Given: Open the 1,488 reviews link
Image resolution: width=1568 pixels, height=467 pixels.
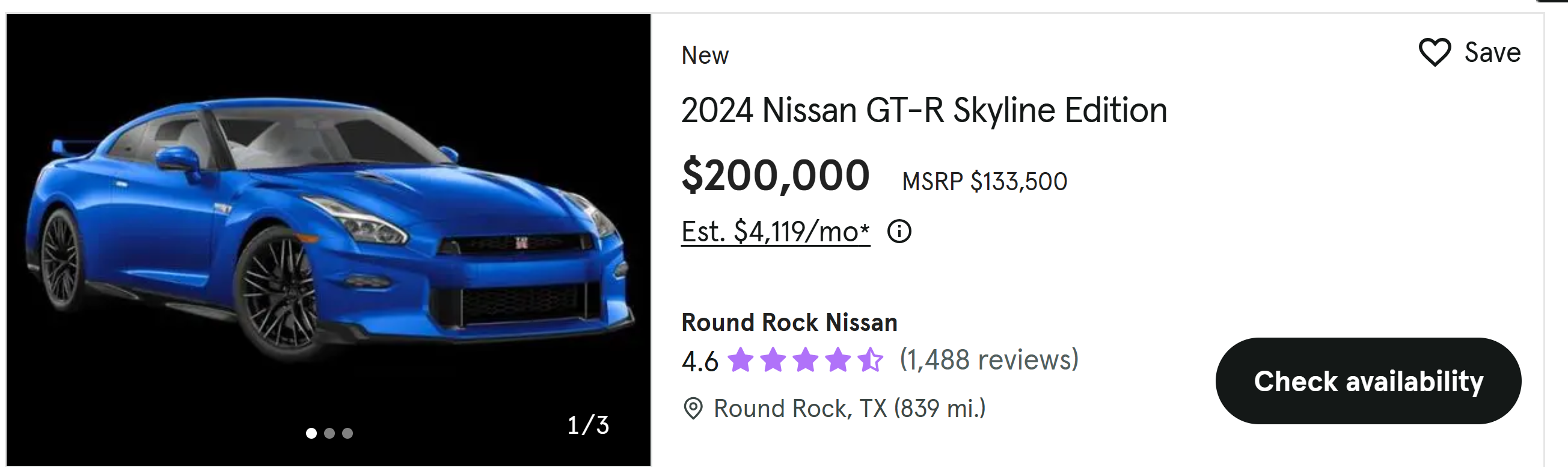Looking at the screenshot, I should [988, 360].
